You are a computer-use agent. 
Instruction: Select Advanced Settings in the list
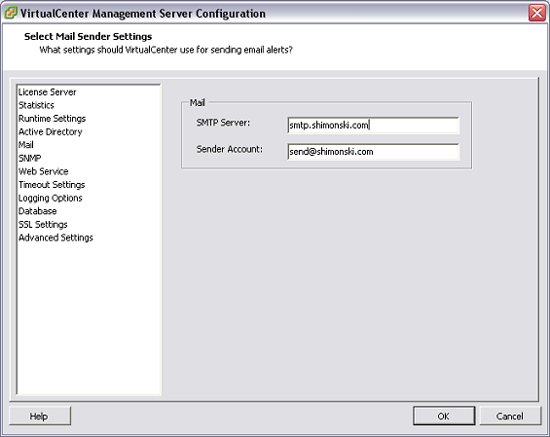[x=56, y=238]
